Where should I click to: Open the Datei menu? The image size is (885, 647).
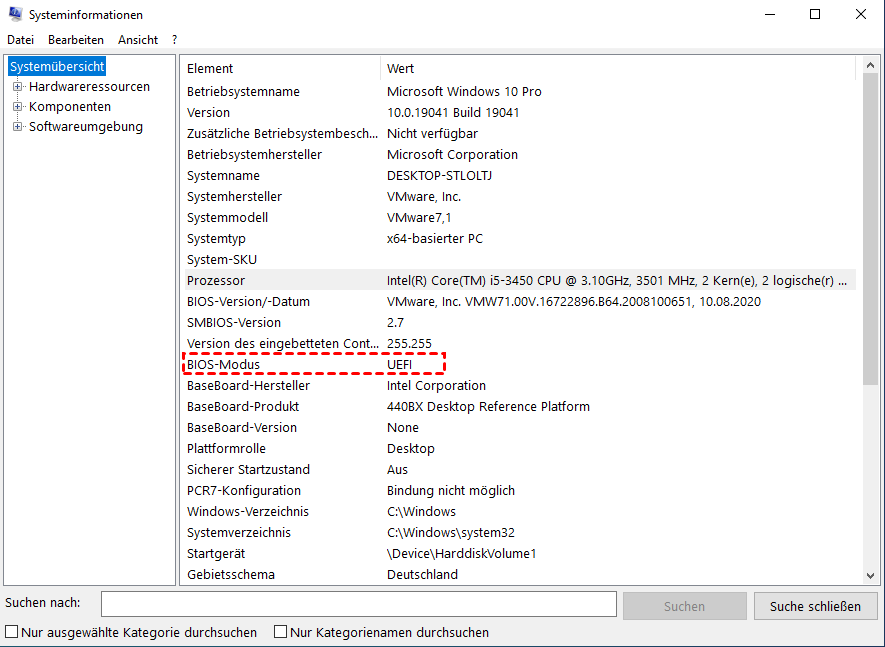pyautogui.click(x=20, y=40)
